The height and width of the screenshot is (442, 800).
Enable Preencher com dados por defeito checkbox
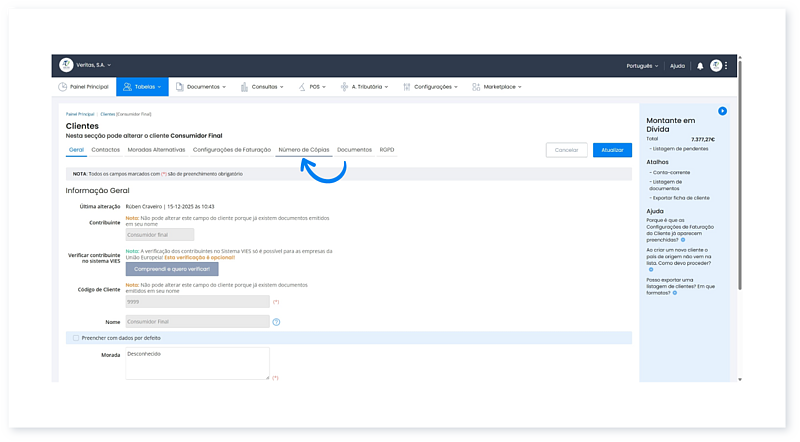click(x=76, y=338)
